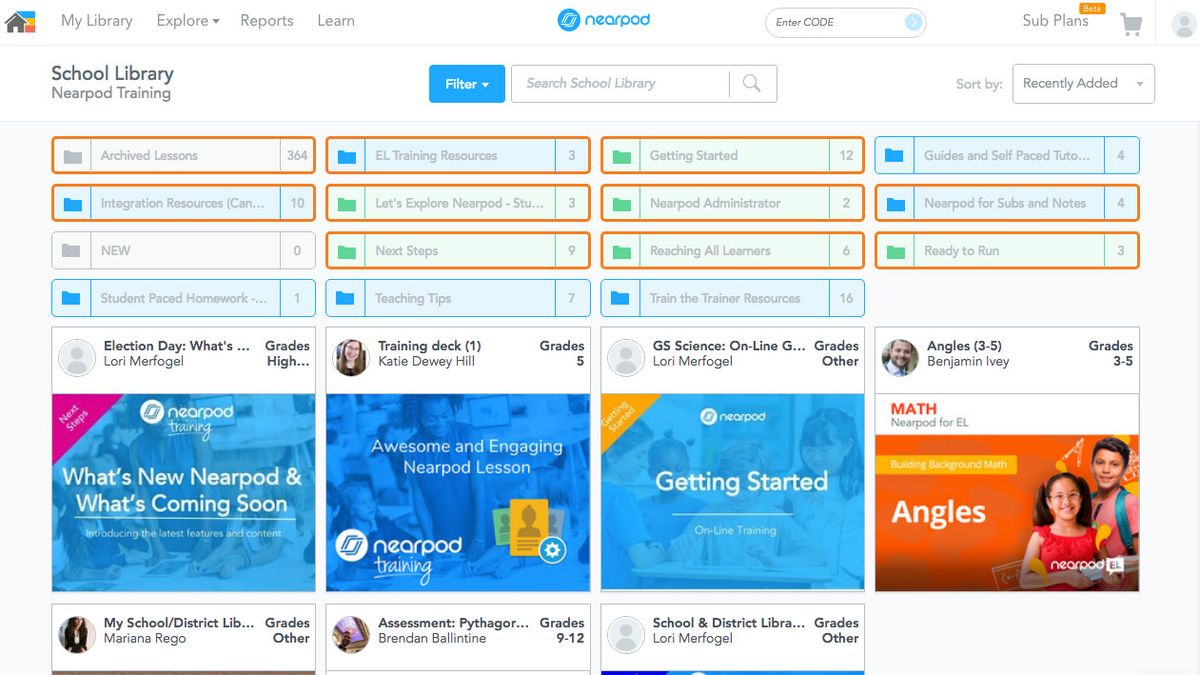
Task: Open the shopping cart
Action: [x=1131, y=22]
